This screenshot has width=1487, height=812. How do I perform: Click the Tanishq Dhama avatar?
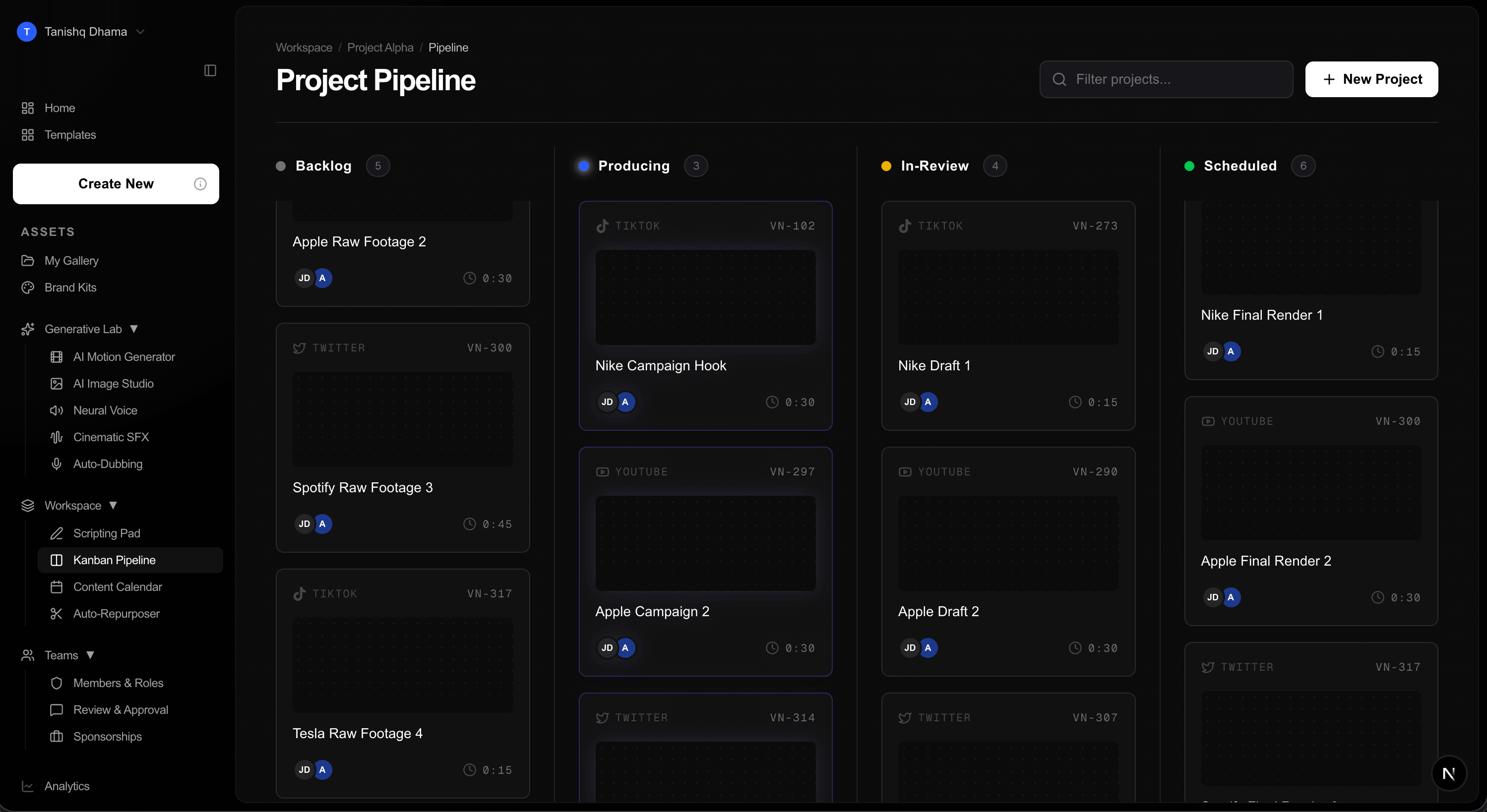click(27, 32)
